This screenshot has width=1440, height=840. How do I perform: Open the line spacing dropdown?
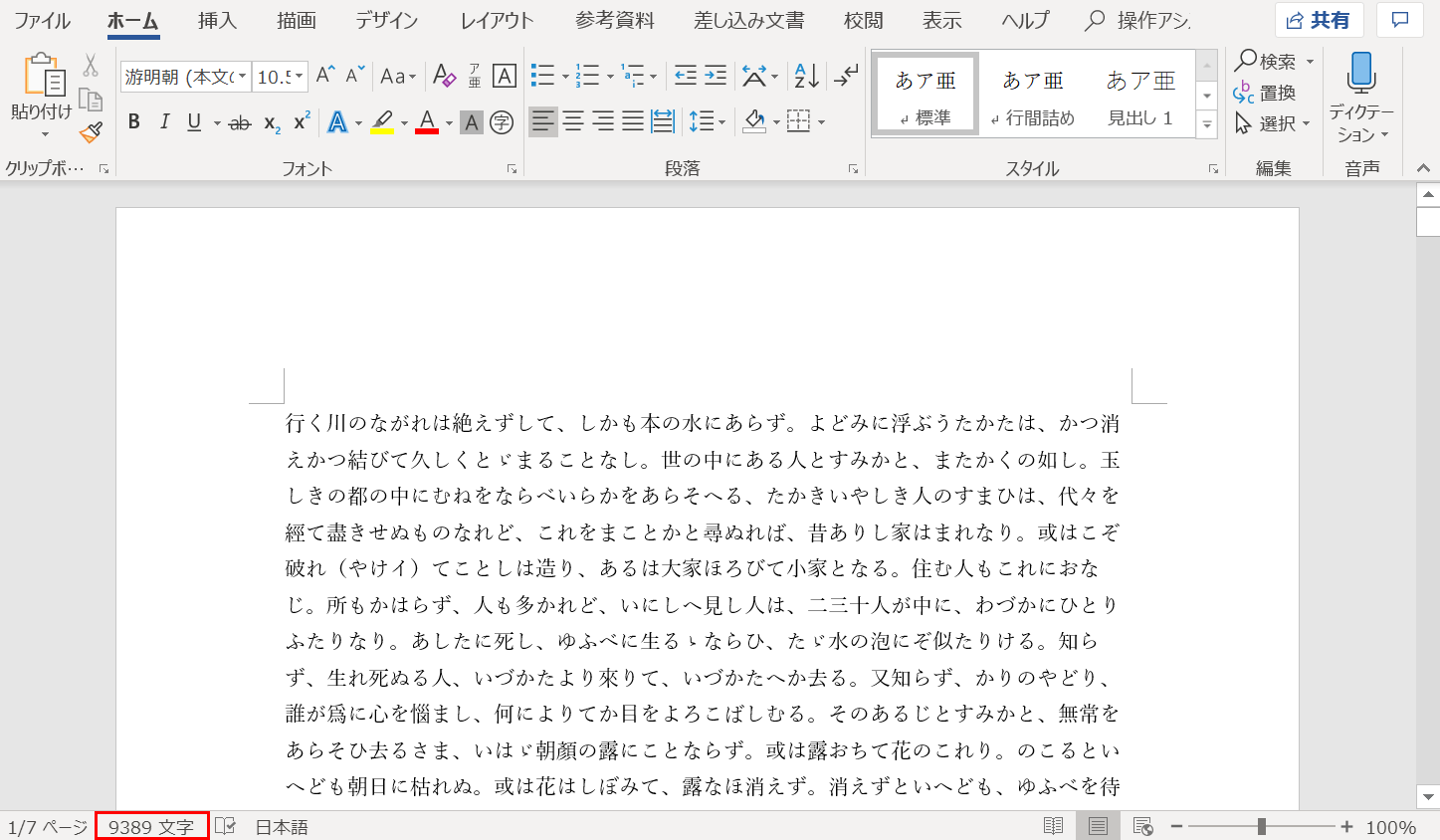tap(720, 122)
